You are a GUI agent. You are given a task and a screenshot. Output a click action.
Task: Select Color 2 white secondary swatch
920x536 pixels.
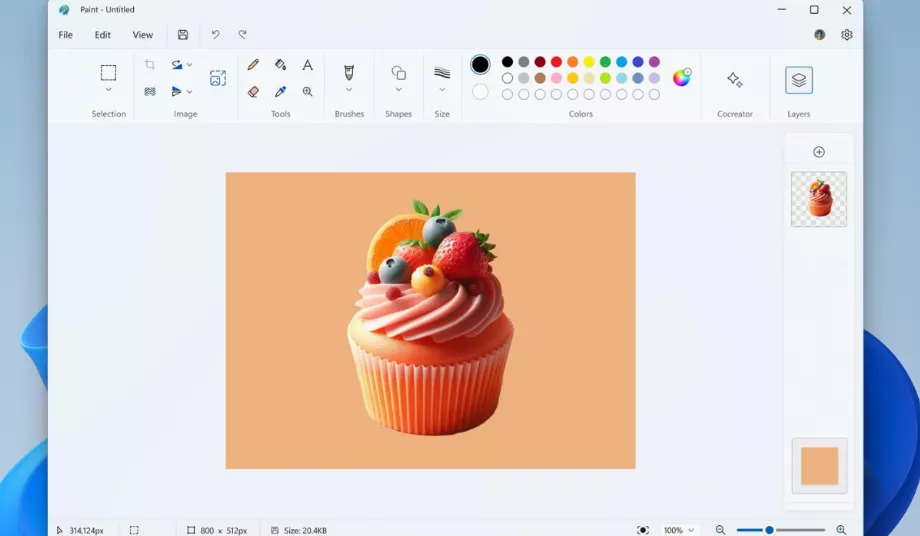(x=480, y=92)
